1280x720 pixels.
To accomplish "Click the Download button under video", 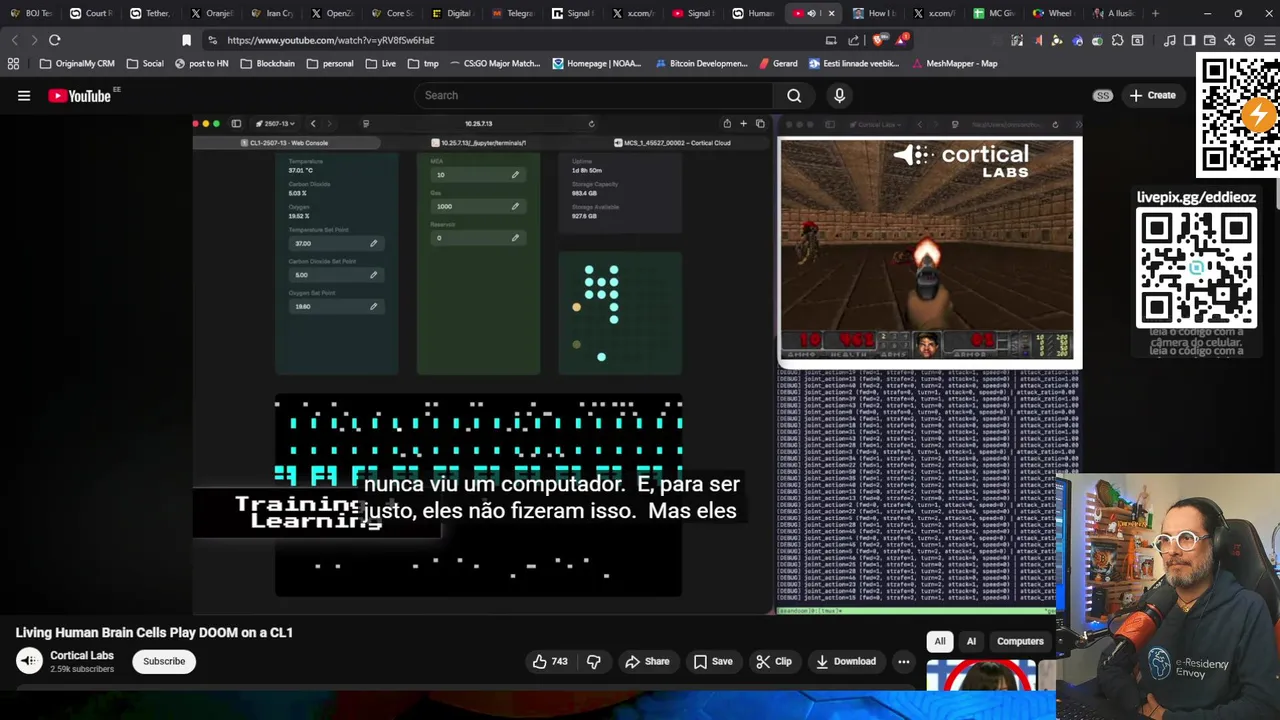I will tap(846, 661).
